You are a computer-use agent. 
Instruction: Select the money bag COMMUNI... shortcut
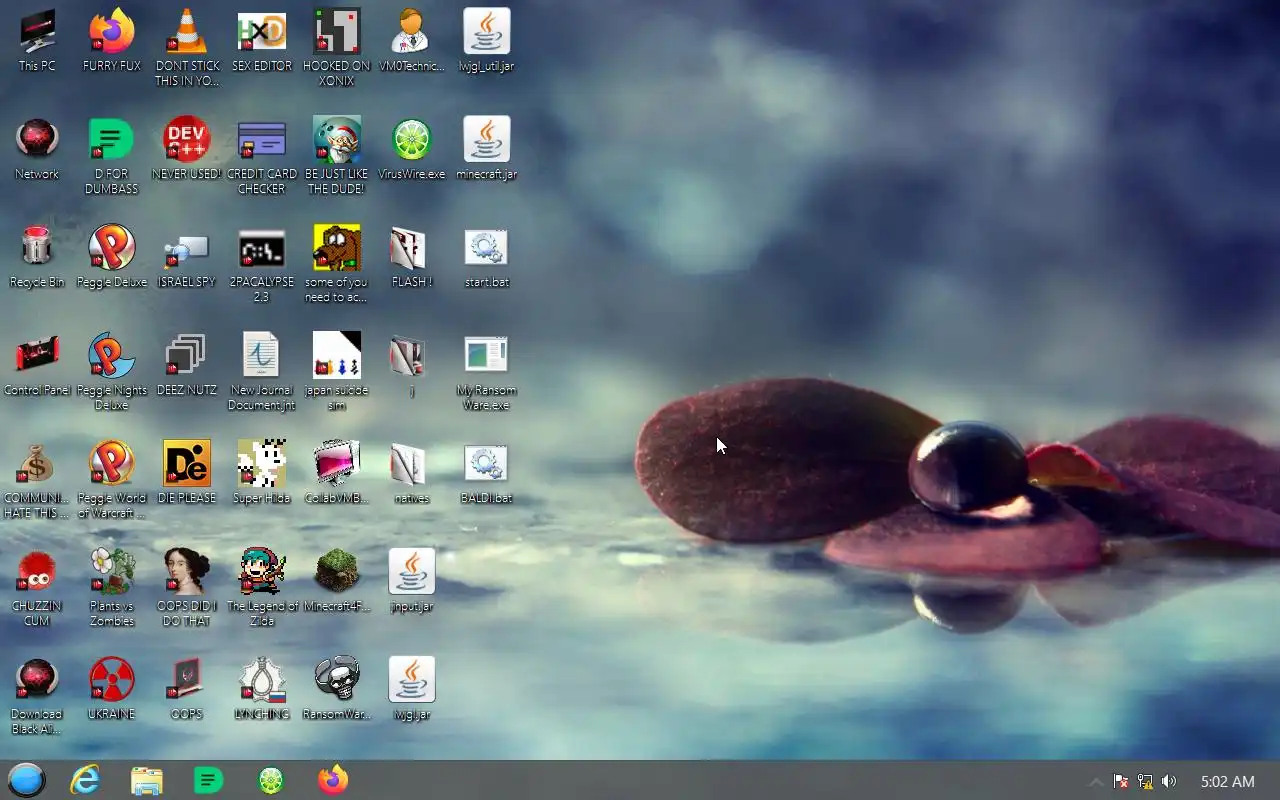click(x=37, y=480)
